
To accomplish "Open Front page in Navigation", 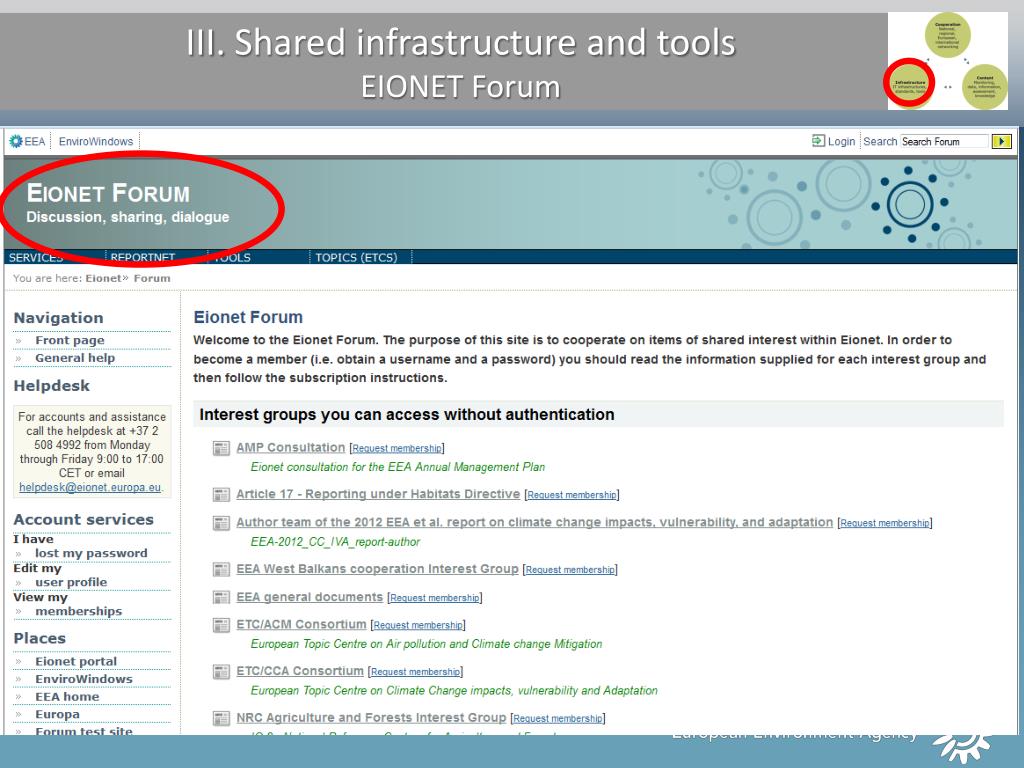I will click(x=70, y=340).
